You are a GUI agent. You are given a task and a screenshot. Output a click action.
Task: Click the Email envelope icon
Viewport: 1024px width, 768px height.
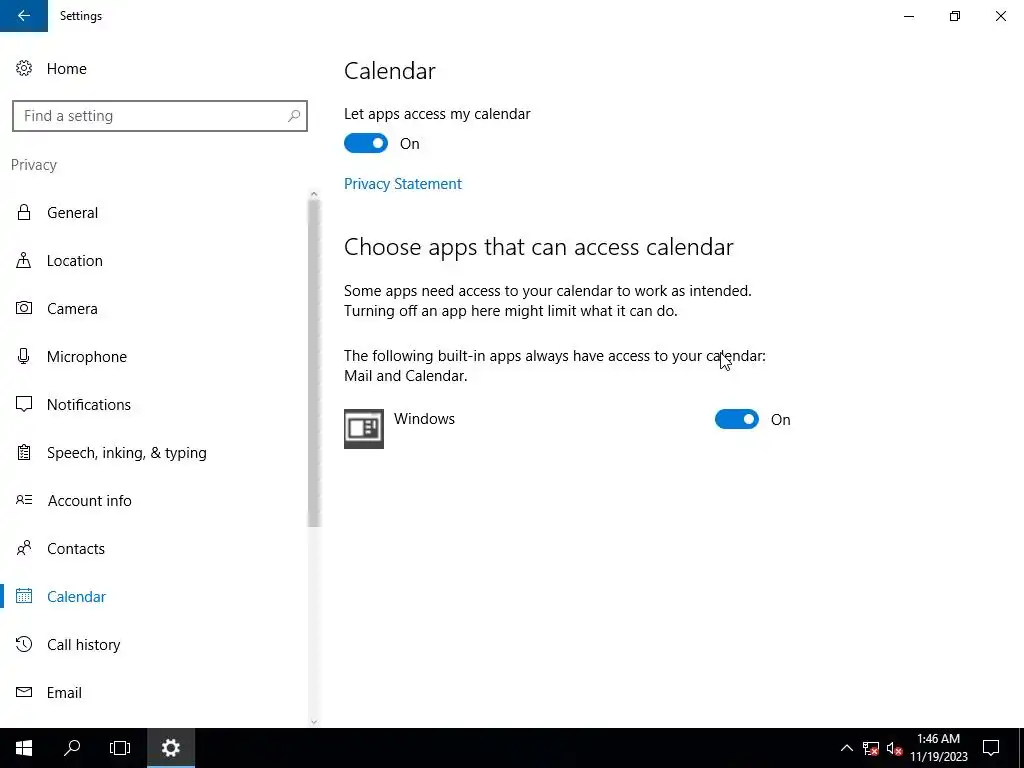coord(24,692)
